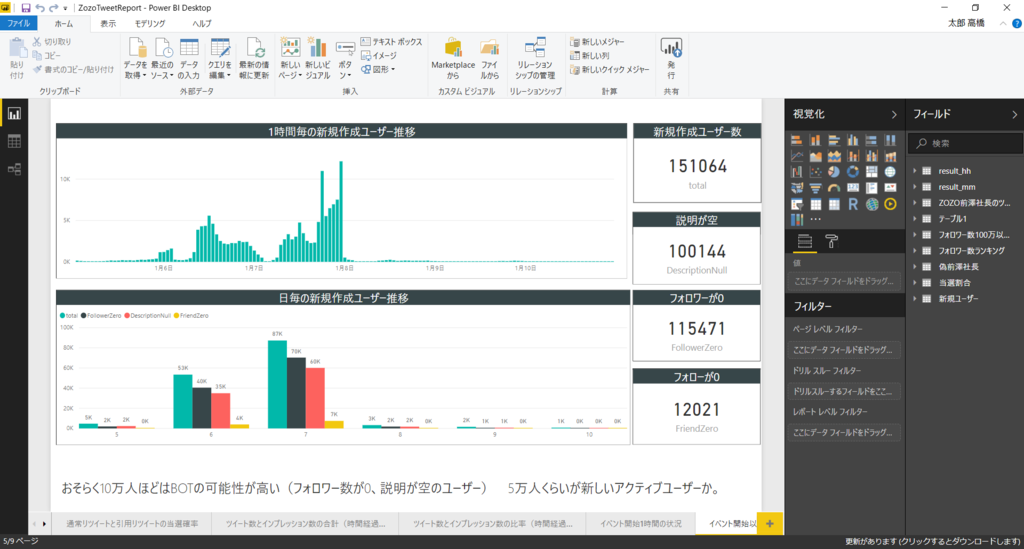Switch to the 表示 ribbon tab
Viewport: 1024px width, 549px height.
coord(108,24)
